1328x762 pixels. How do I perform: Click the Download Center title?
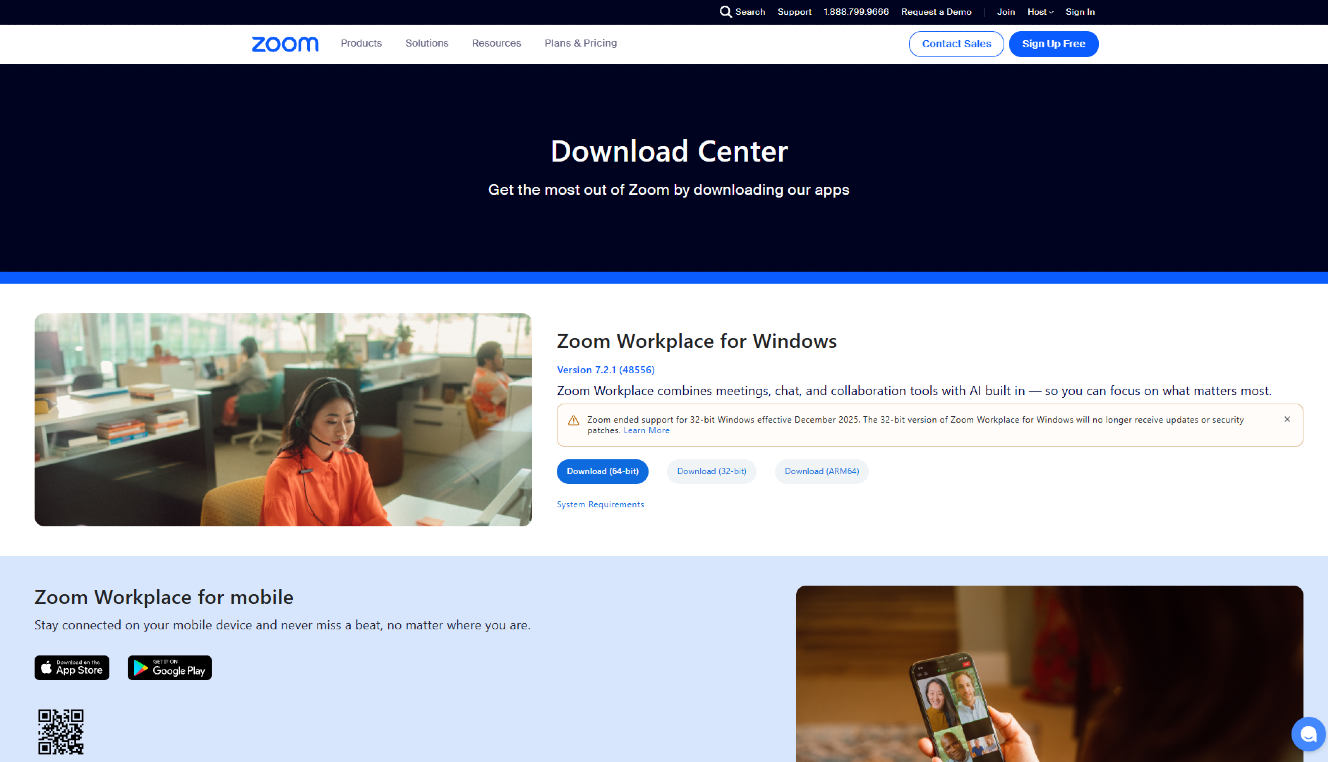pyautogui.click(x=669, y=151)
